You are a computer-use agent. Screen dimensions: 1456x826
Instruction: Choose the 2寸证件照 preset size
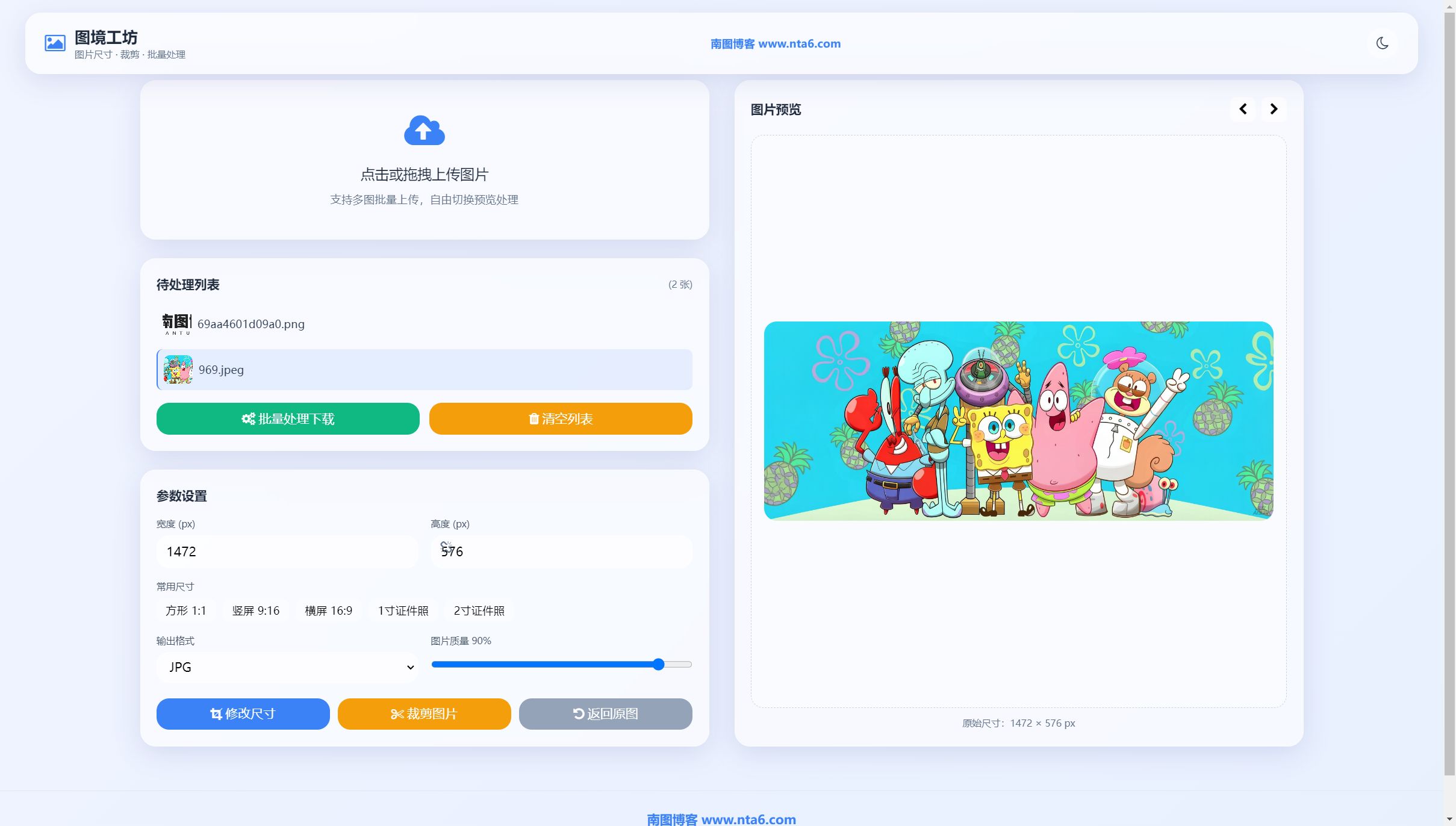[x=479, y=610]
